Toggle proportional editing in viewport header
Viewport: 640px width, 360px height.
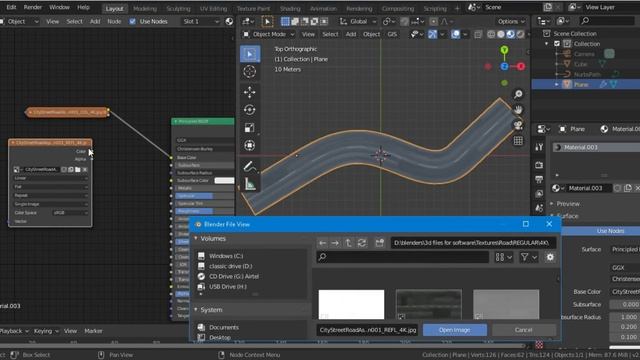click(433, 21)
